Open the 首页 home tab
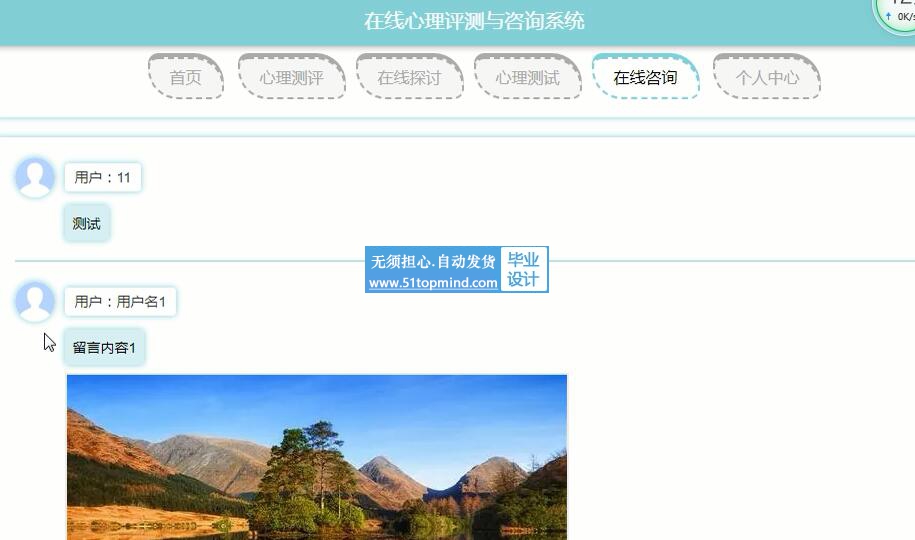 tap(185, 78)
